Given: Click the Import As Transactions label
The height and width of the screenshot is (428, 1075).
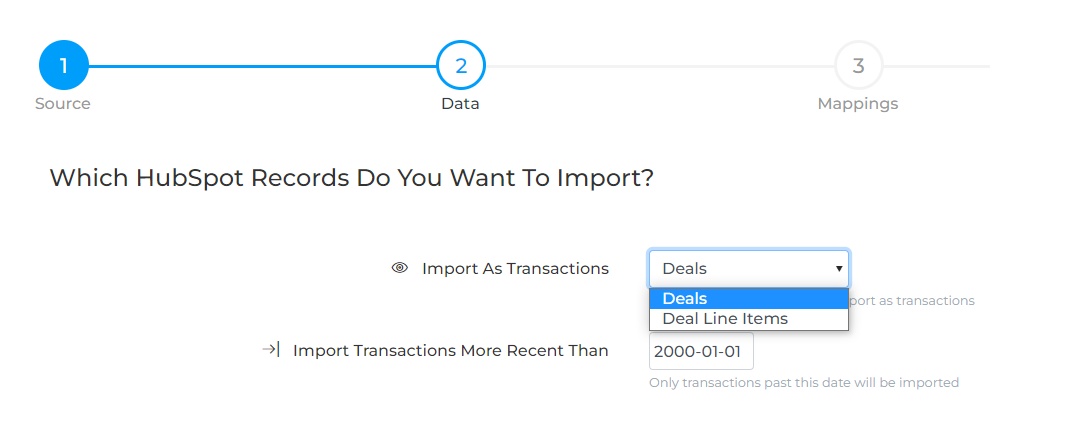Looking at the screenshot, I should click(x=516, y=269).
